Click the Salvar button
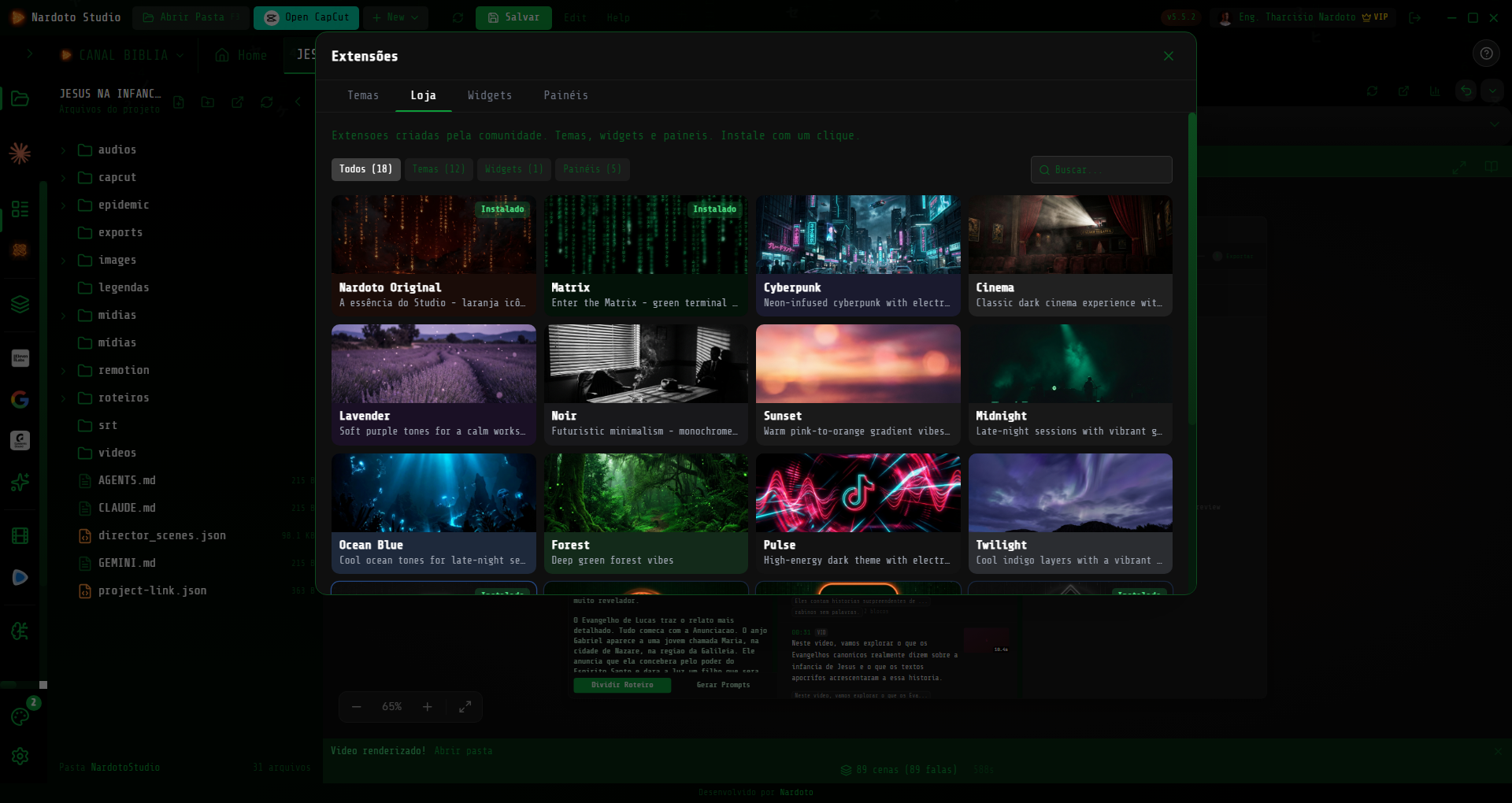The height and width of the screenshot is (803, 1512). pos(513,17)
